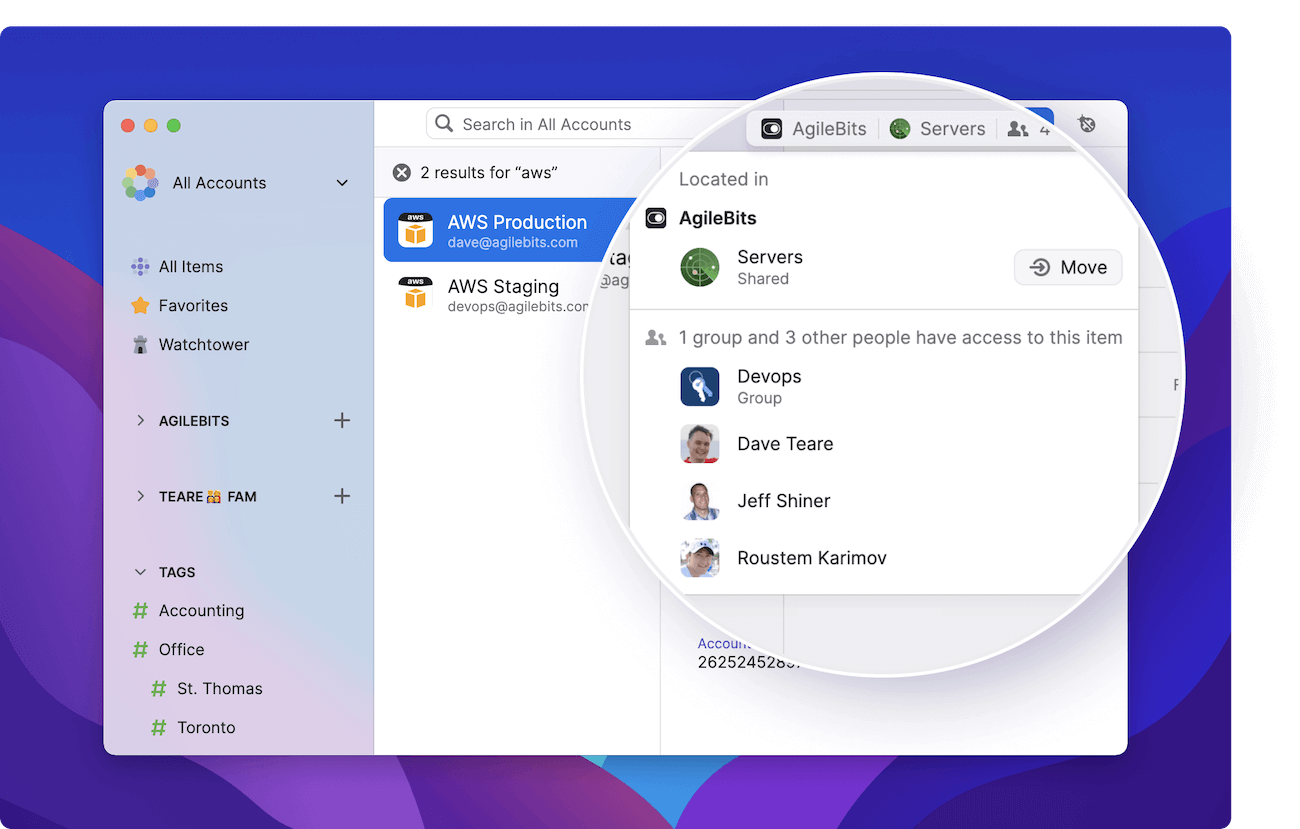
Task: Click the AWS Production box icon
Action: tap(415, 230)
